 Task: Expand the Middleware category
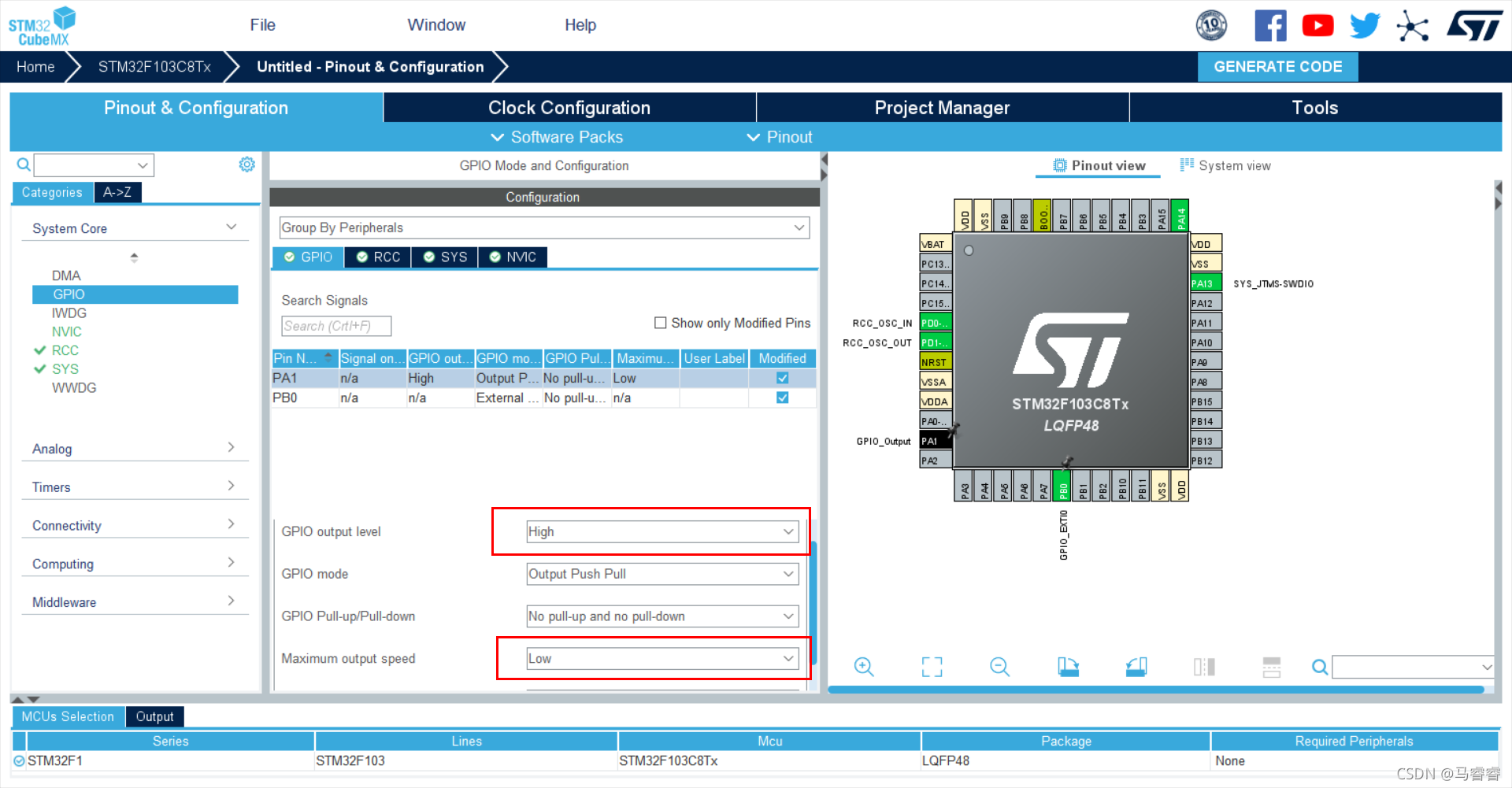(135, 602)
